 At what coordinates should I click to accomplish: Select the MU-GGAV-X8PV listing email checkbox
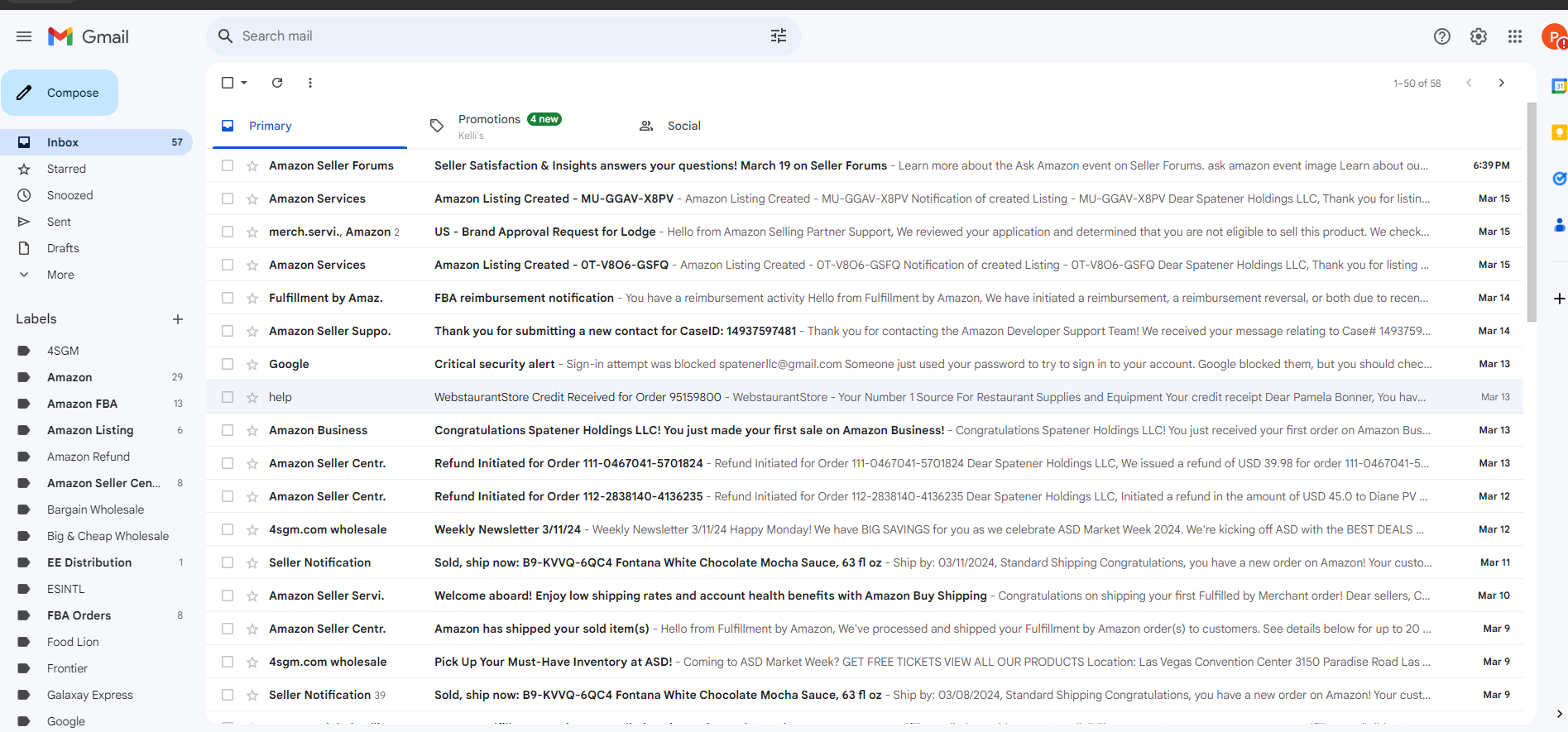tap(228, 199)
